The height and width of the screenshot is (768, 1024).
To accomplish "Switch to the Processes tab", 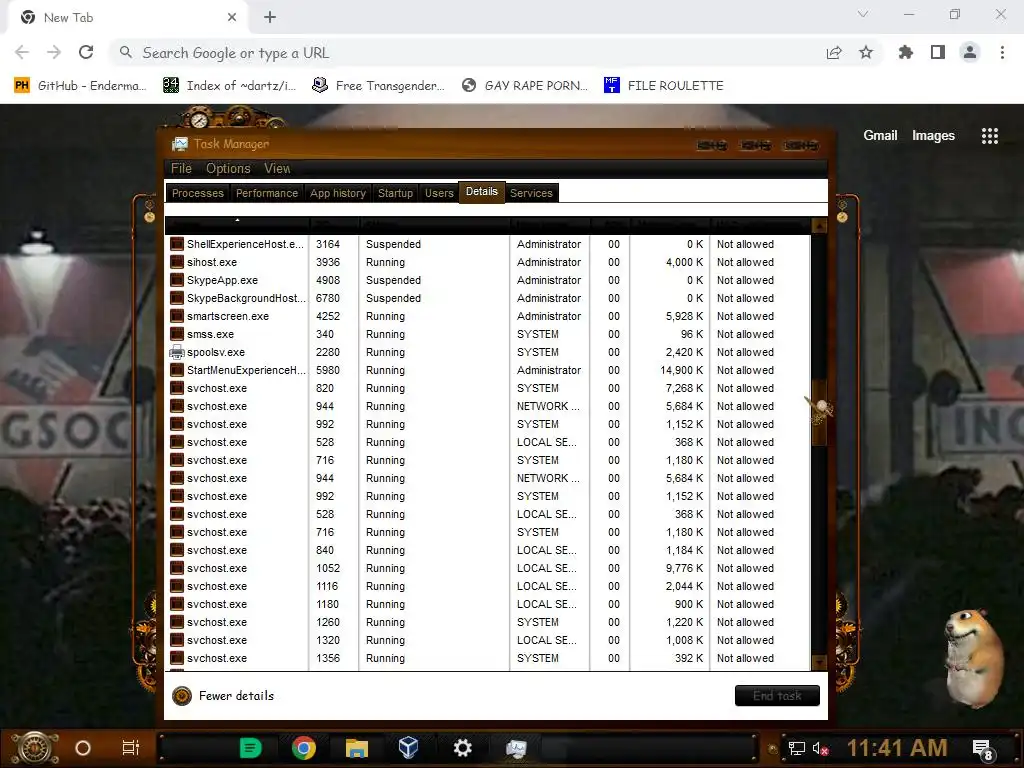I will tap(198, 193).
